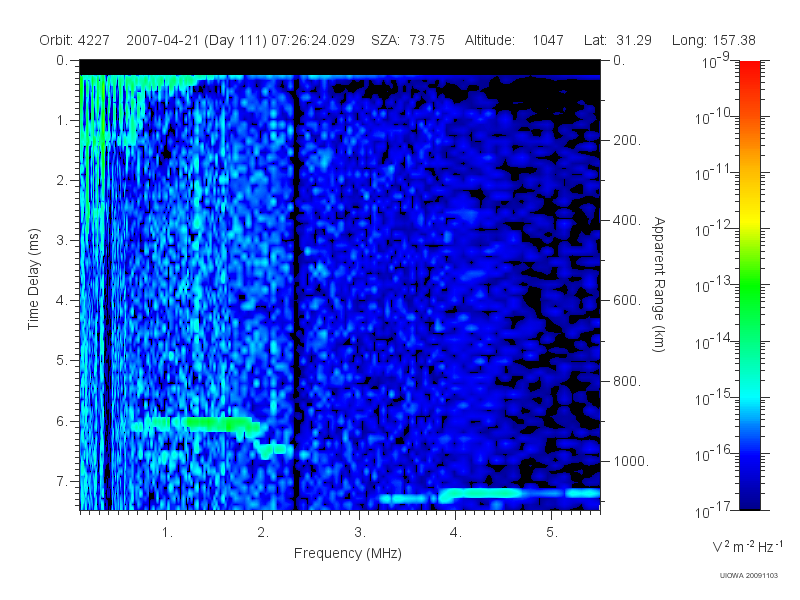Click the 10^-9 color scale label
This screenshot has width=800, height=600.
tap(716, 62)
